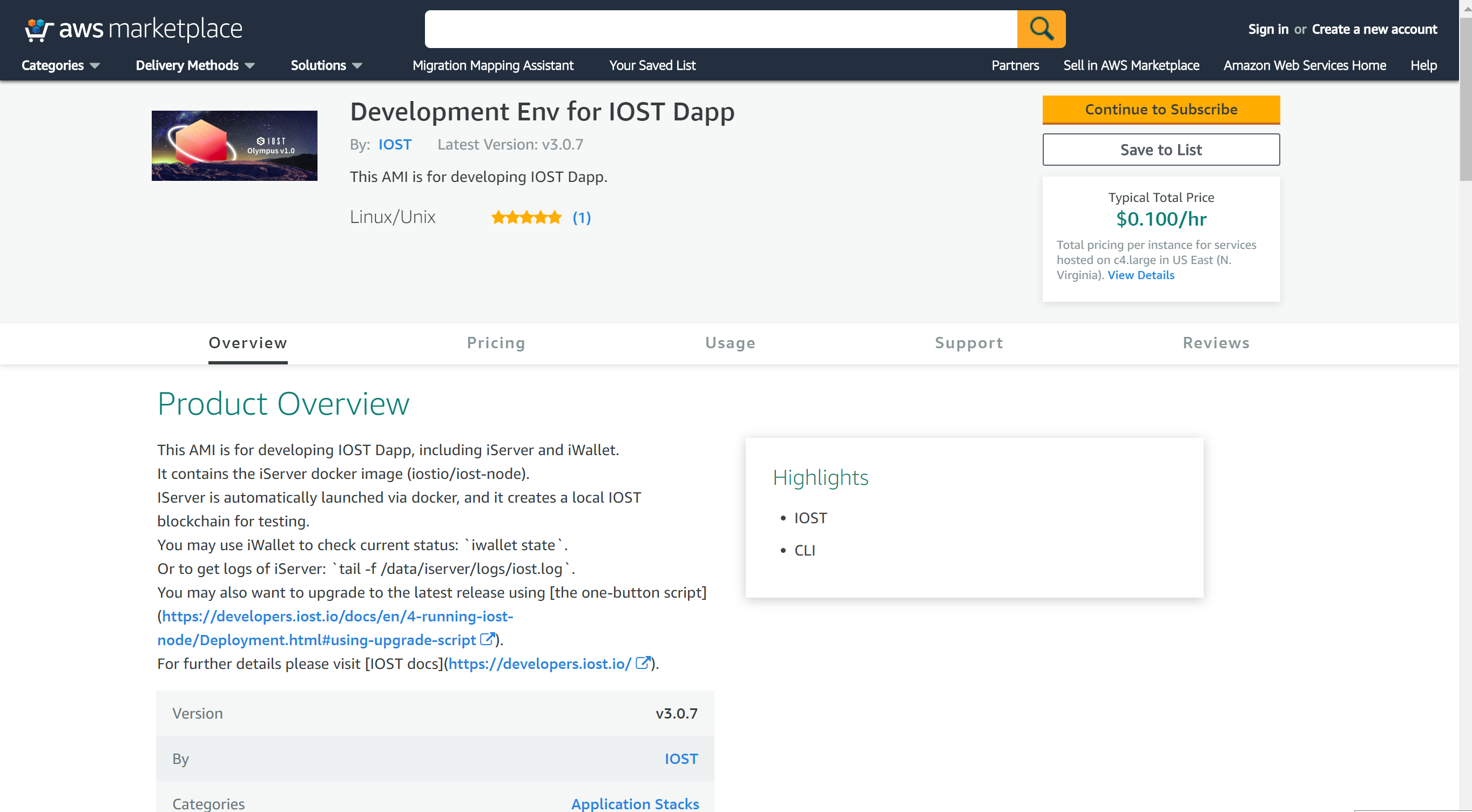Open Sell in AWS Marketplace

point(1131,65)
